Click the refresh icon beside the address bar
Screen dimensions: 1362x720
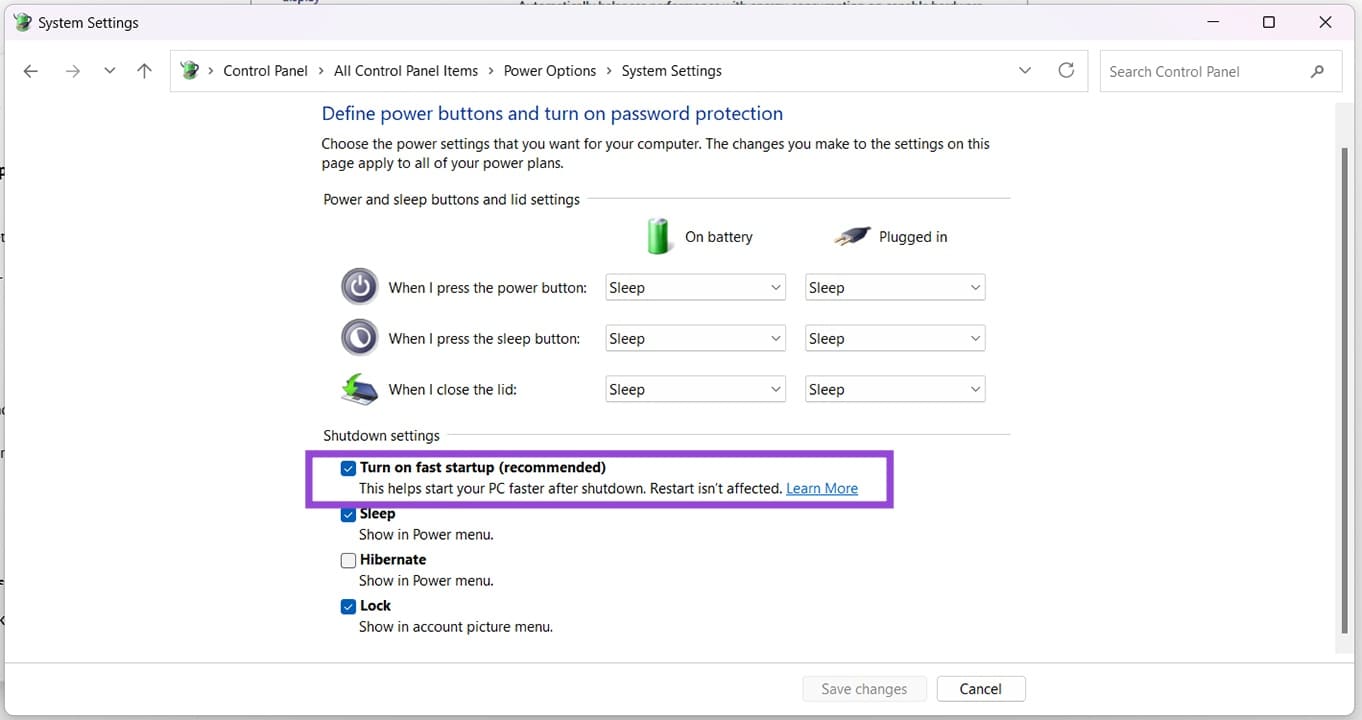pos(1066,70)
